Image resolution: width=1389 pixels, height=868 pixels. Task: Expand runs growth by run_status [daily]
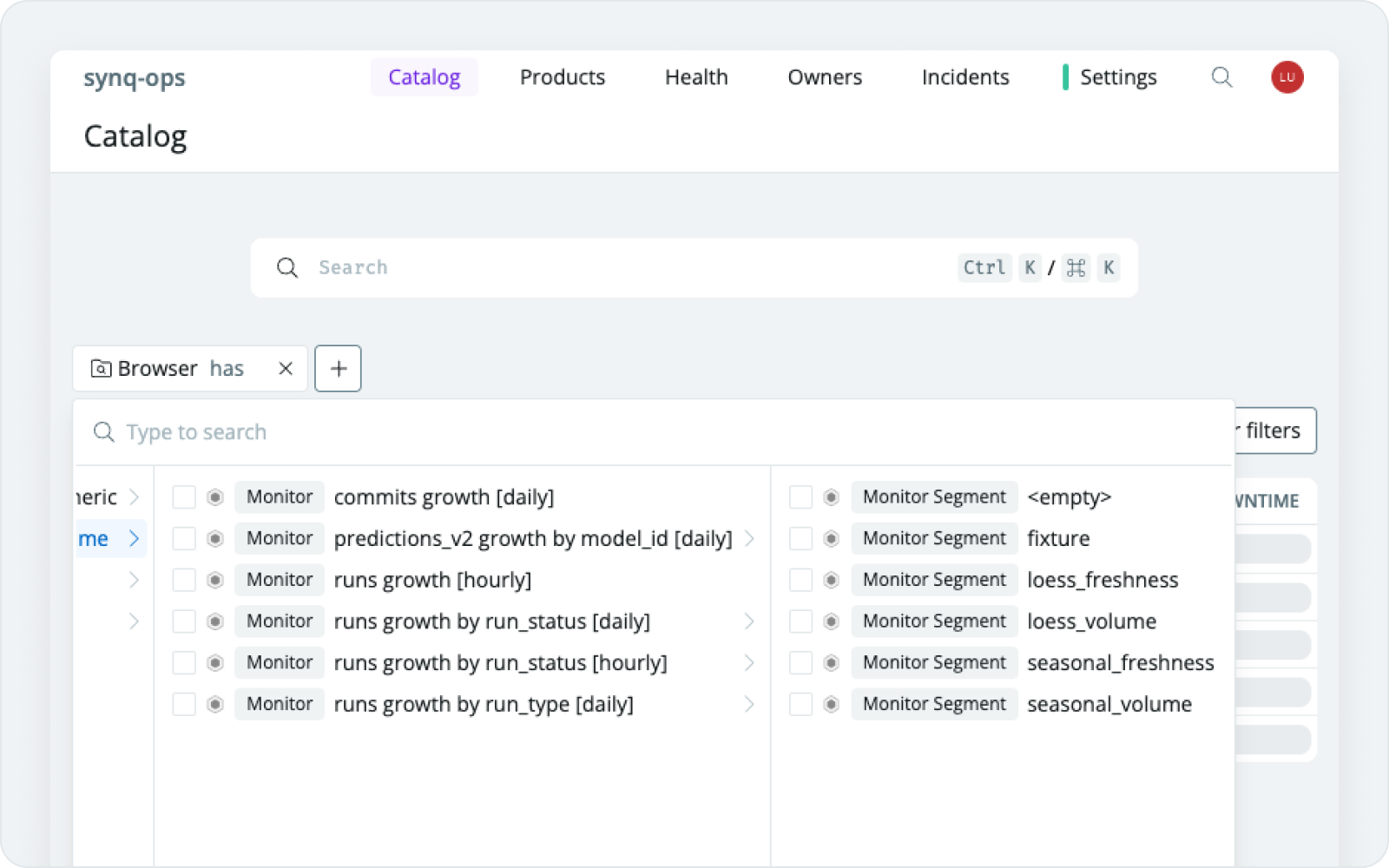(749, 621)
